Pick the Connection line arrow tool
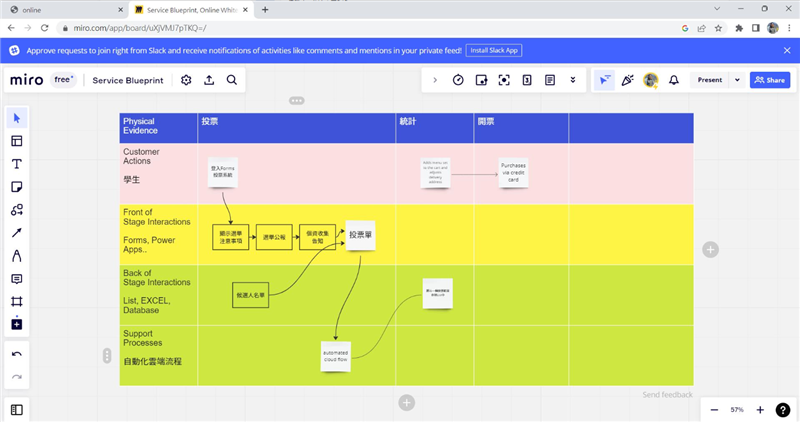The image size is (800, 422). pos(17,233)
